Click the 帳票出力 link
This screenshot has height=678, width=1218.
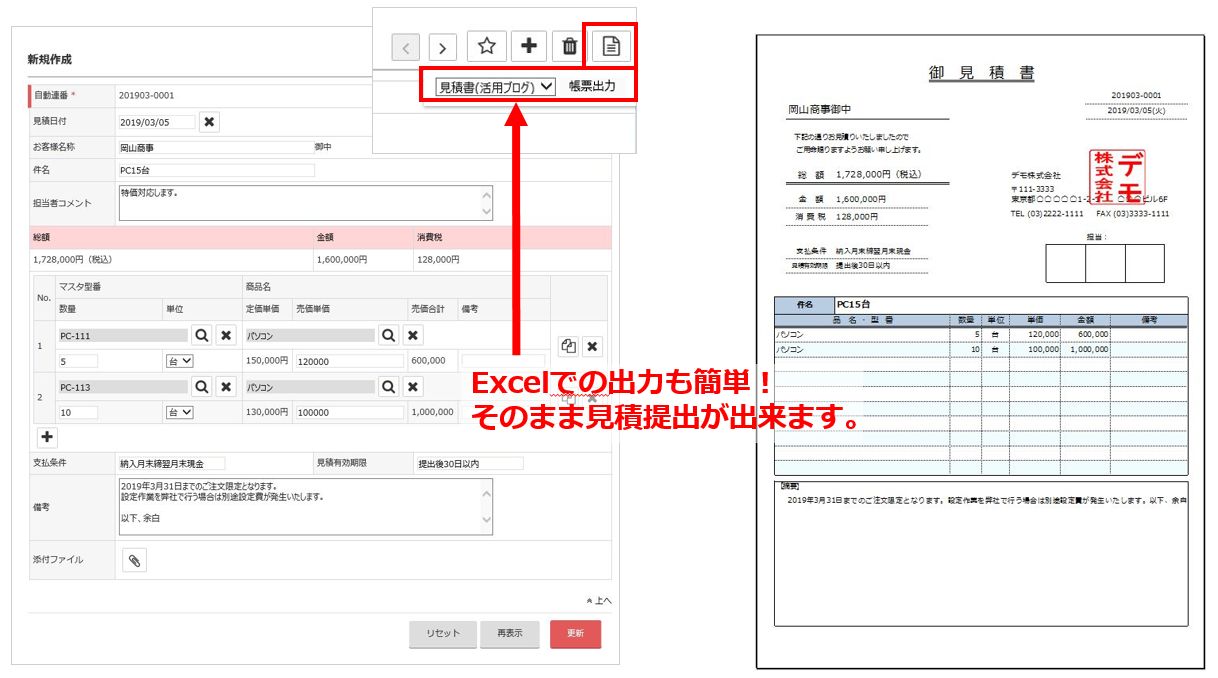coord(593,87)
